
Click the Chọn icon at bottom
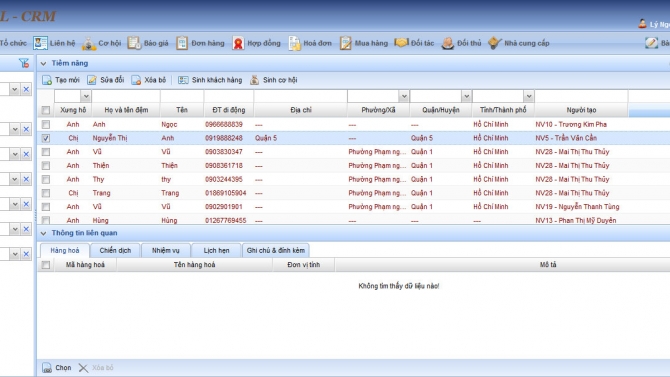(x=47, y=368)
